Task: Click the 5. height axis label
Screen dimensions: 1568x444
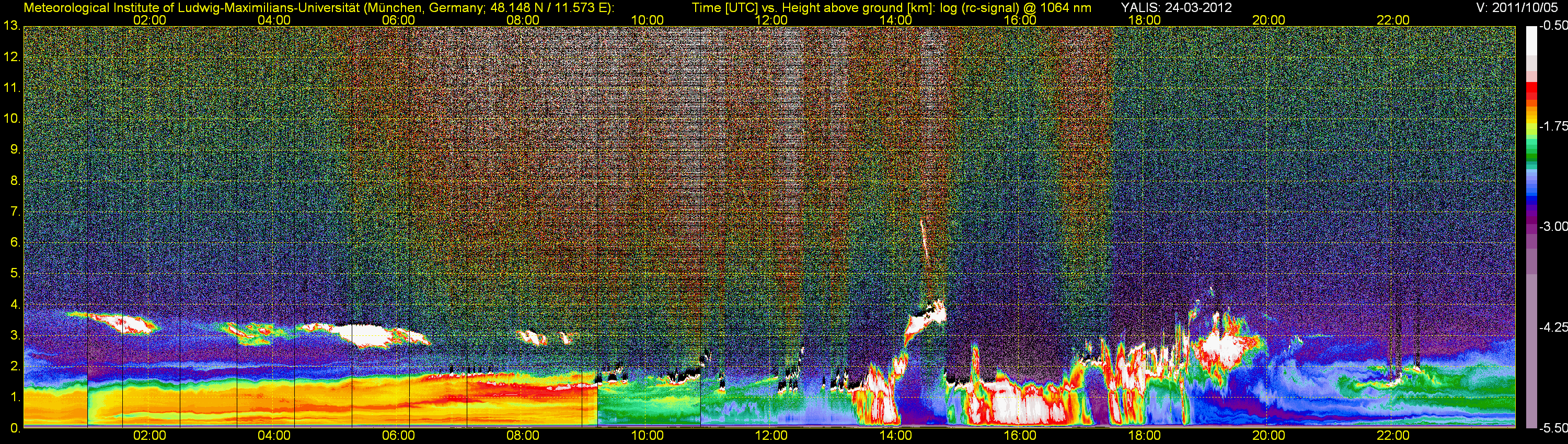Action: pos(15,274)
